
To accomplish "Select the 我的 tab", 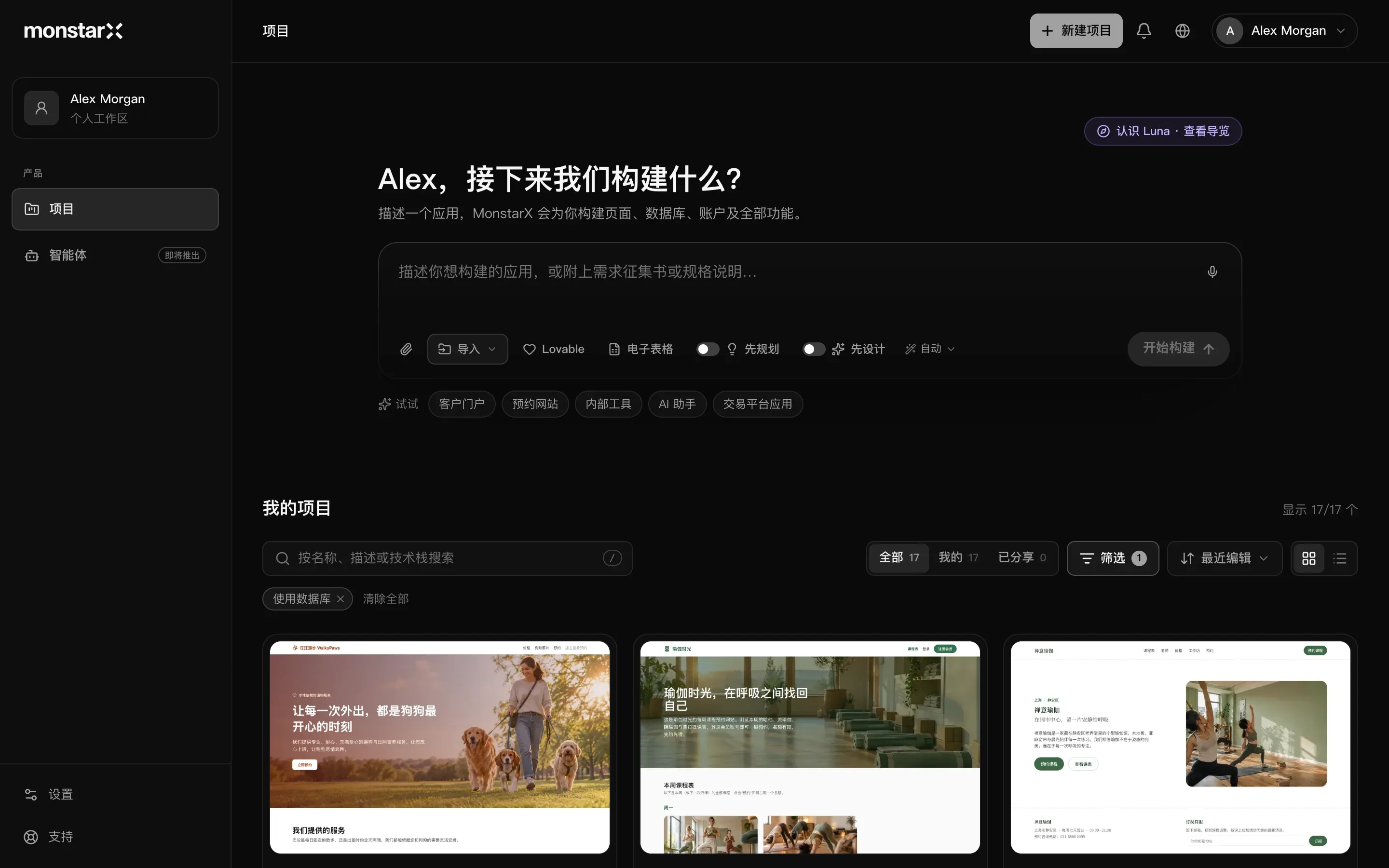I will (958, 558).
